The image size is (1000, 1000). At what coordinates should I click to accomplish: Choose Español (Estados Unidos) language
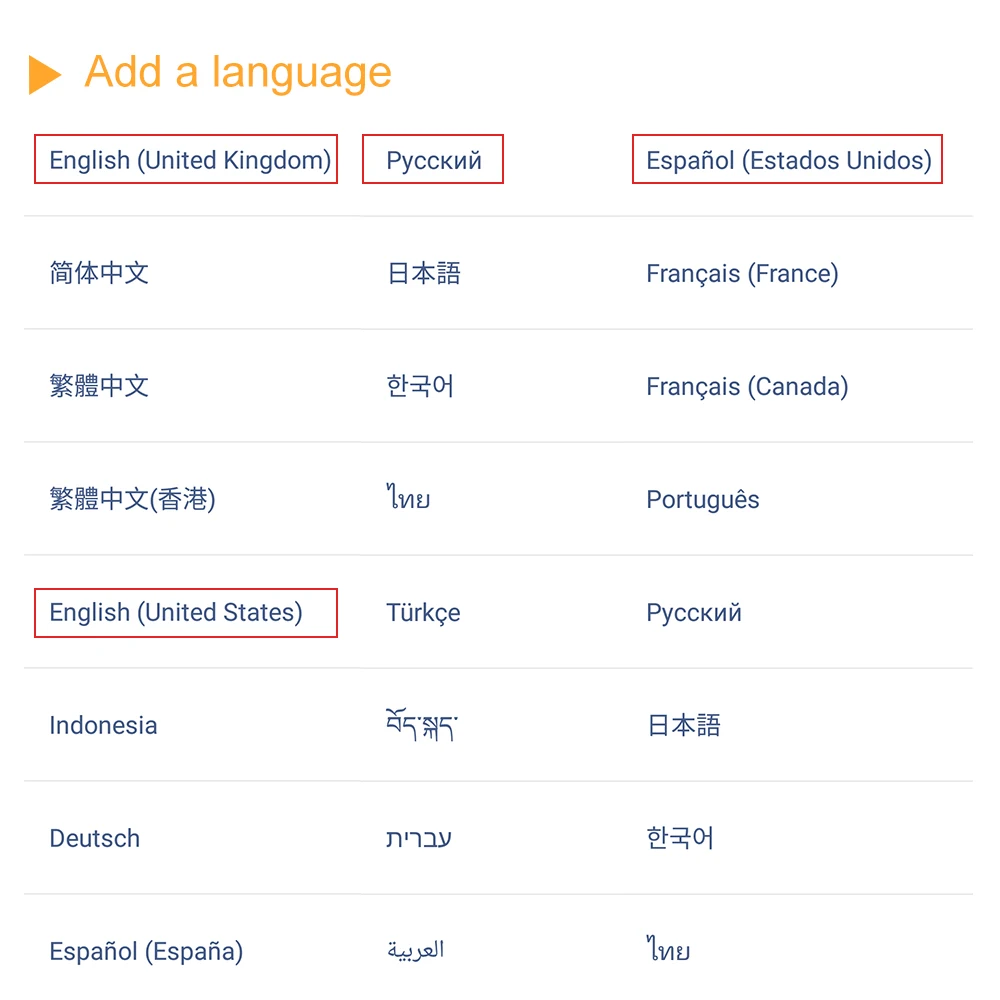point(788,160)
